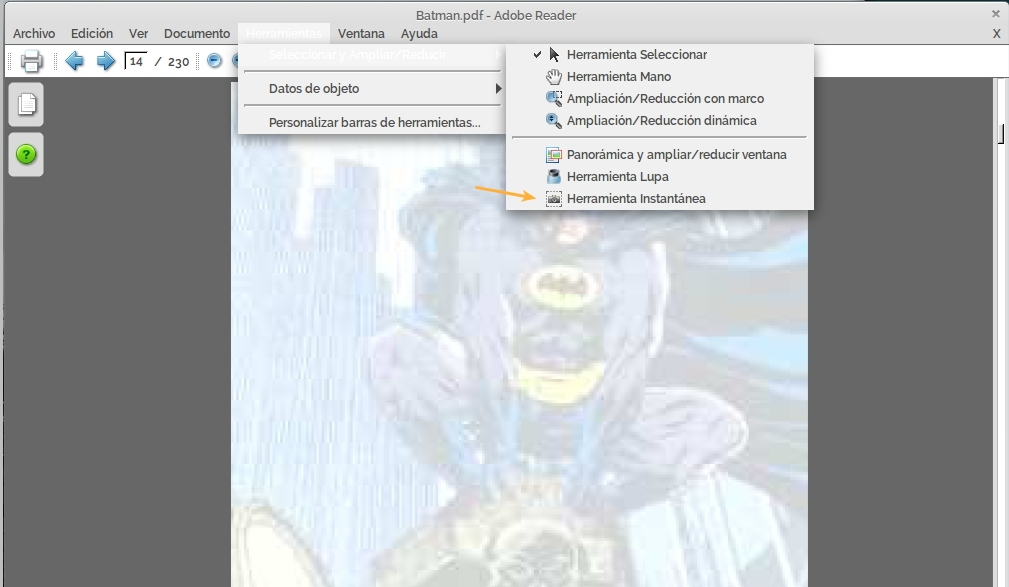Open the Documento menu
This screenshot has height=587, width=1009.
click(x=196, y=33)
